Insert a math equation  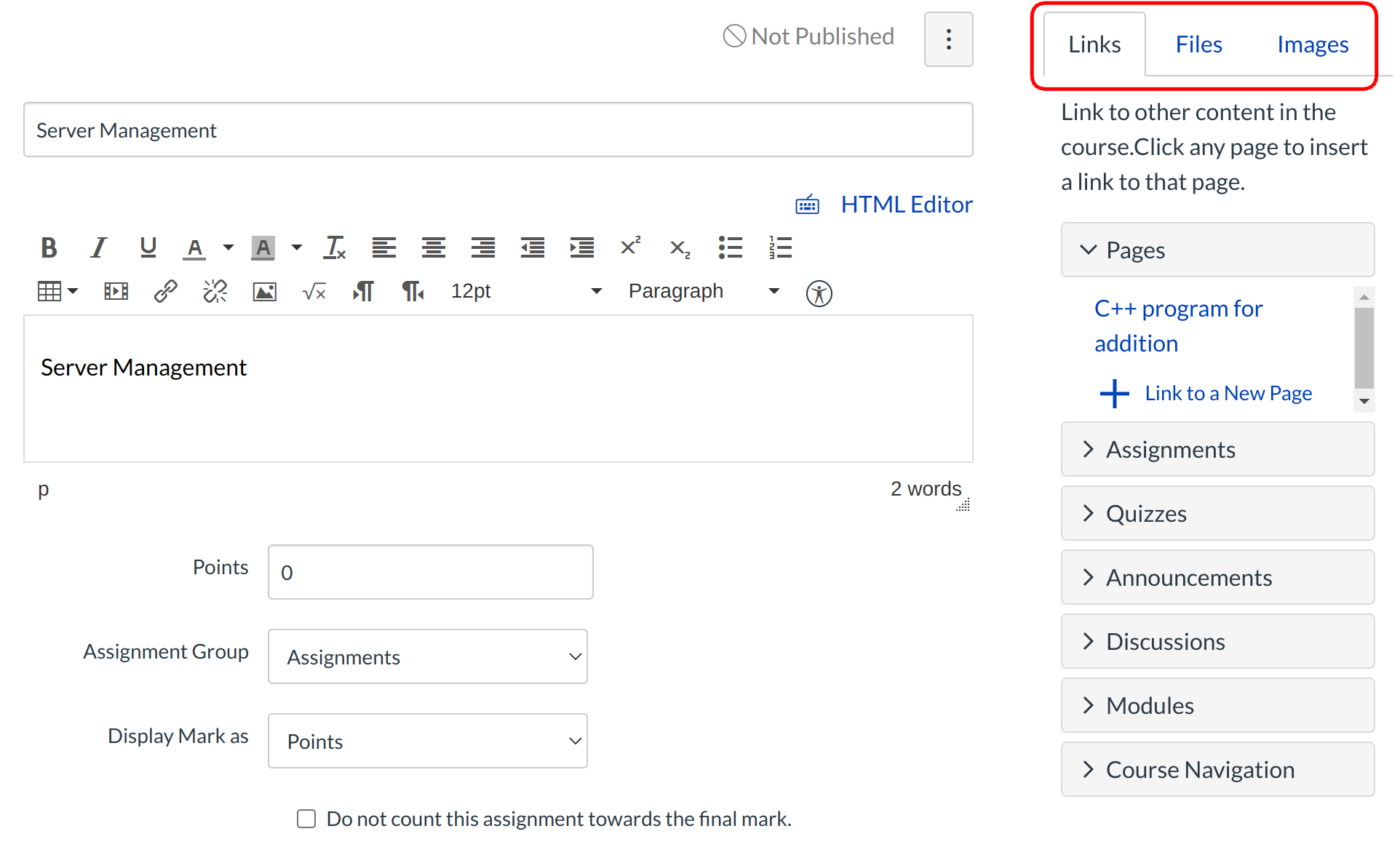tap(314, 292)
